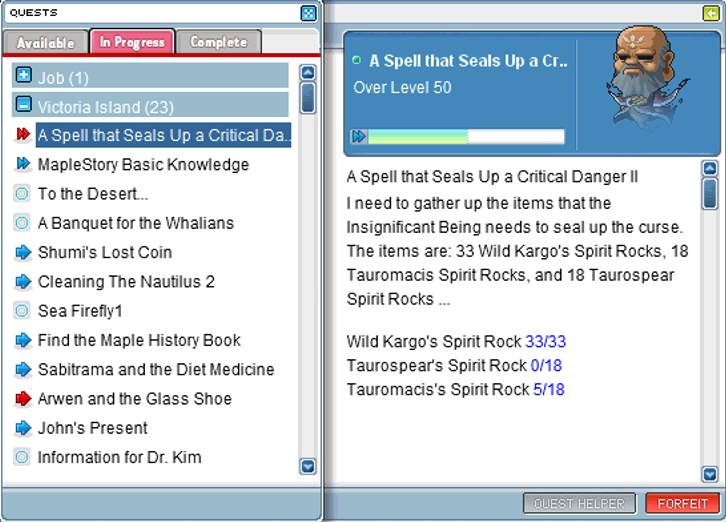Select Find the Maple History Book quest
The width and height of the screenshot is (726, 522).
[x=139, y=340]
